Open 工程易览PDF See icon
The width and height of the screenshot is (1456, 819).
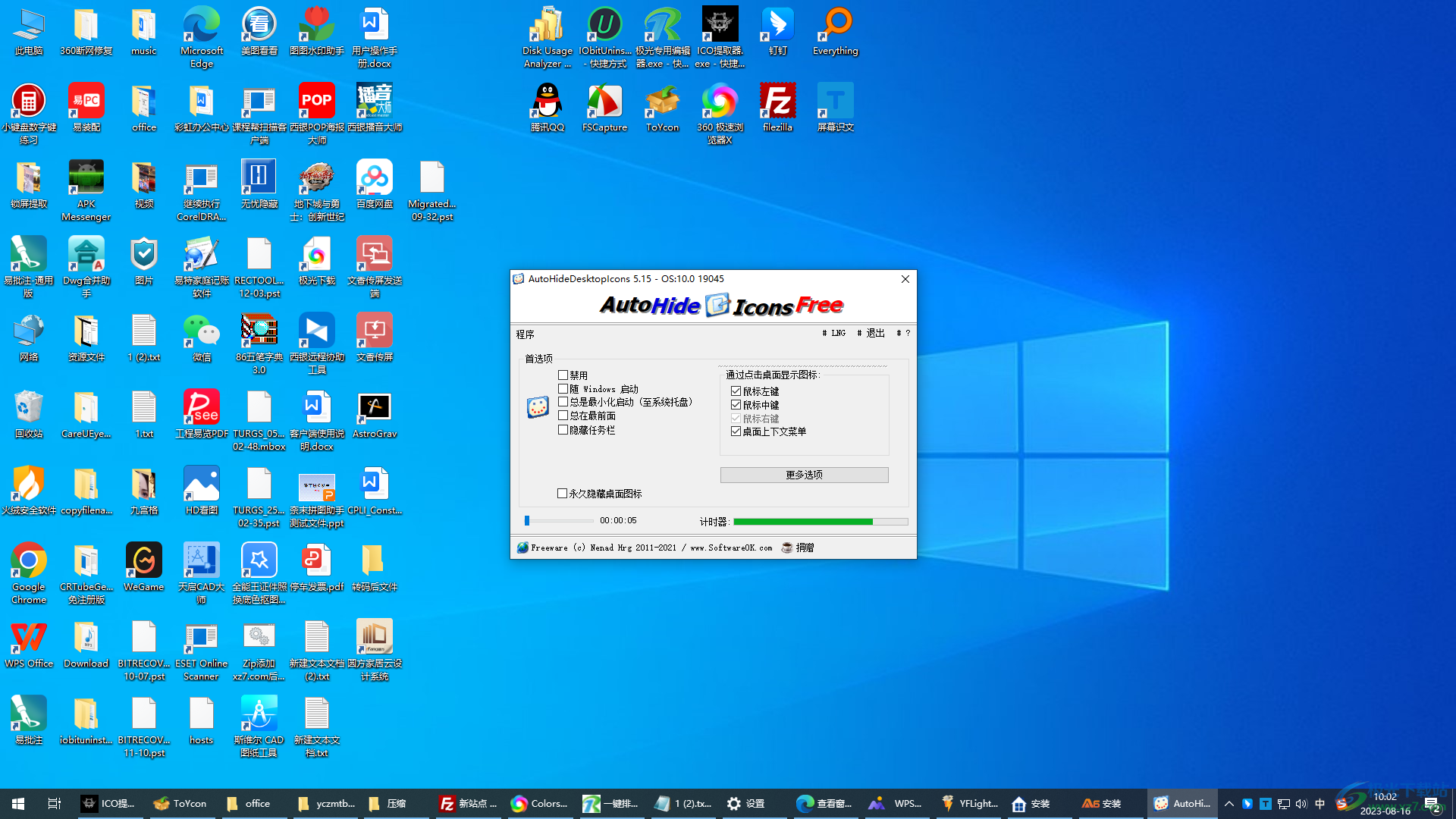click(x=202, y=414)
